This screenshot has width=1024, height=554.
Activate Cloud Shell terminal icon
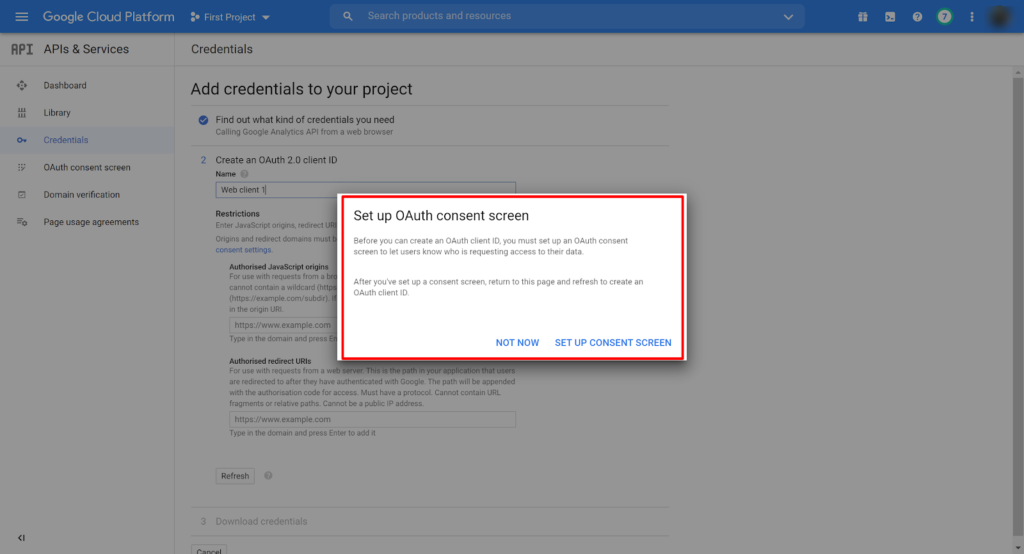(x=890, y=17)
